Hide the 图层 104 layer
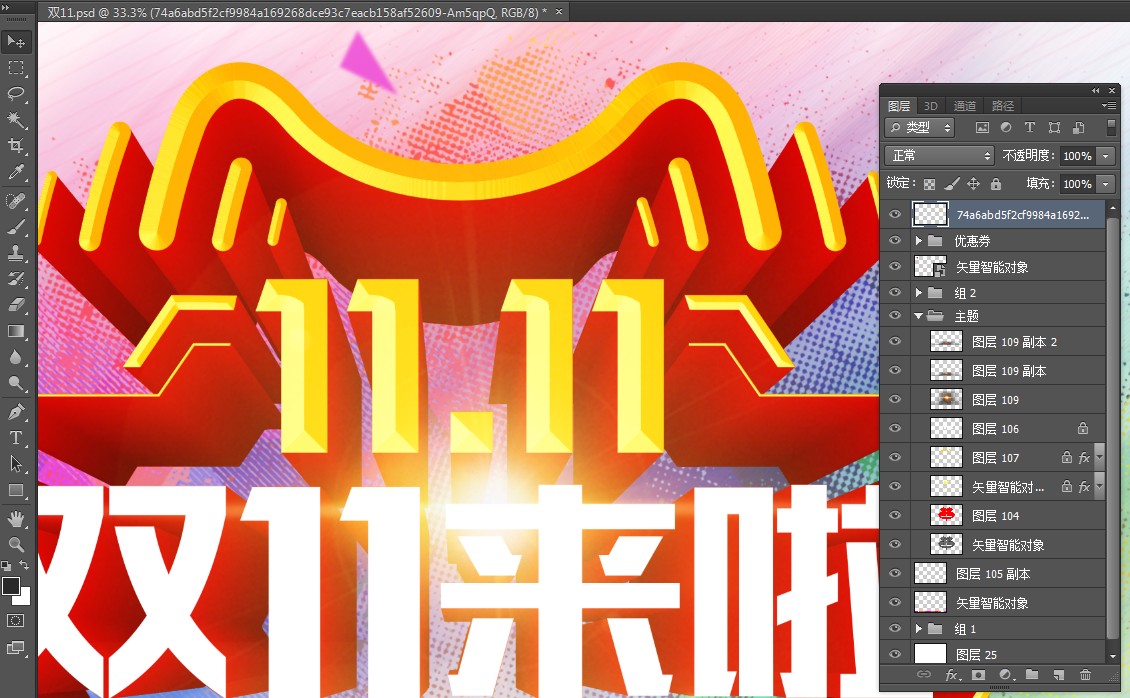 point(895,515)
